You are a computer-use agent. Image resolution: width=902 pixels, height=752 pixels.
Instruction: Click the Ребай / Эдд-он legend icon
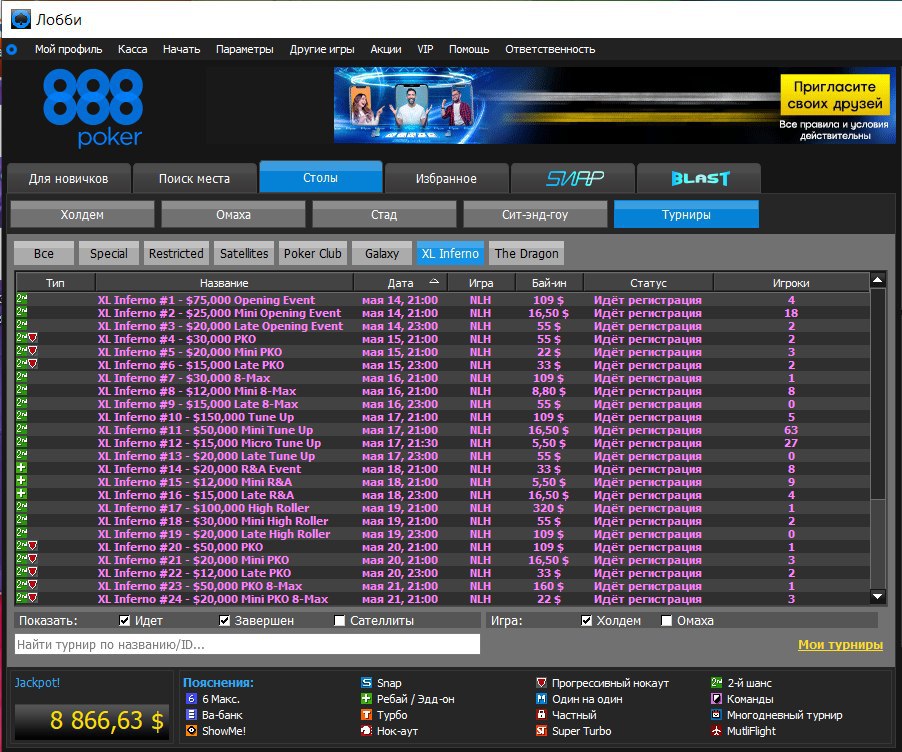(366, 698)
